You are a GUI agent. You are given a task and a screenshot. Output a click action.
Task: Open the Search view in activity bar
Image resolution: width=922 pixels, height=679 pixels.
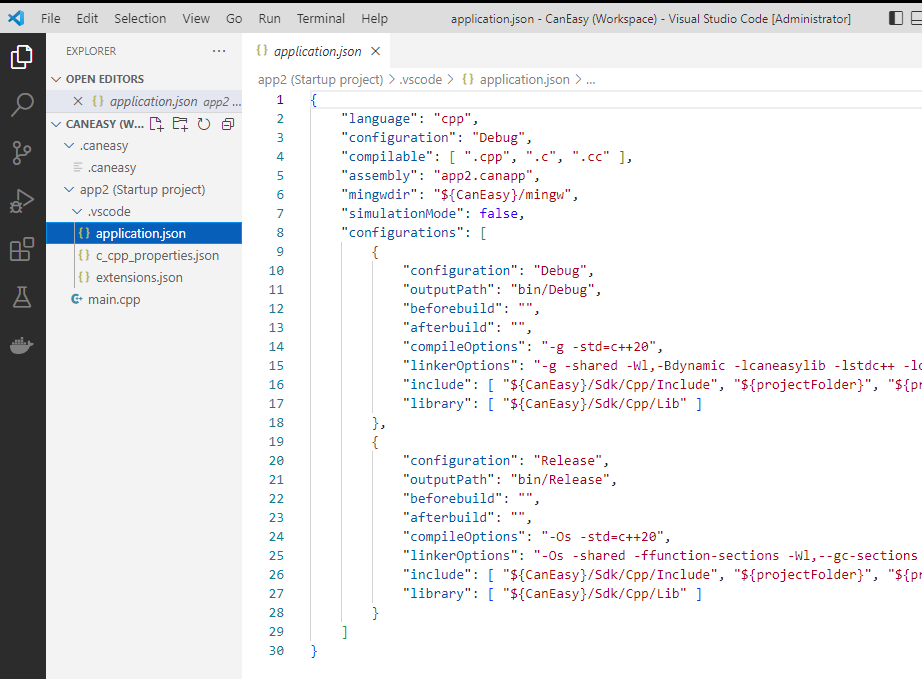point(22,105)
